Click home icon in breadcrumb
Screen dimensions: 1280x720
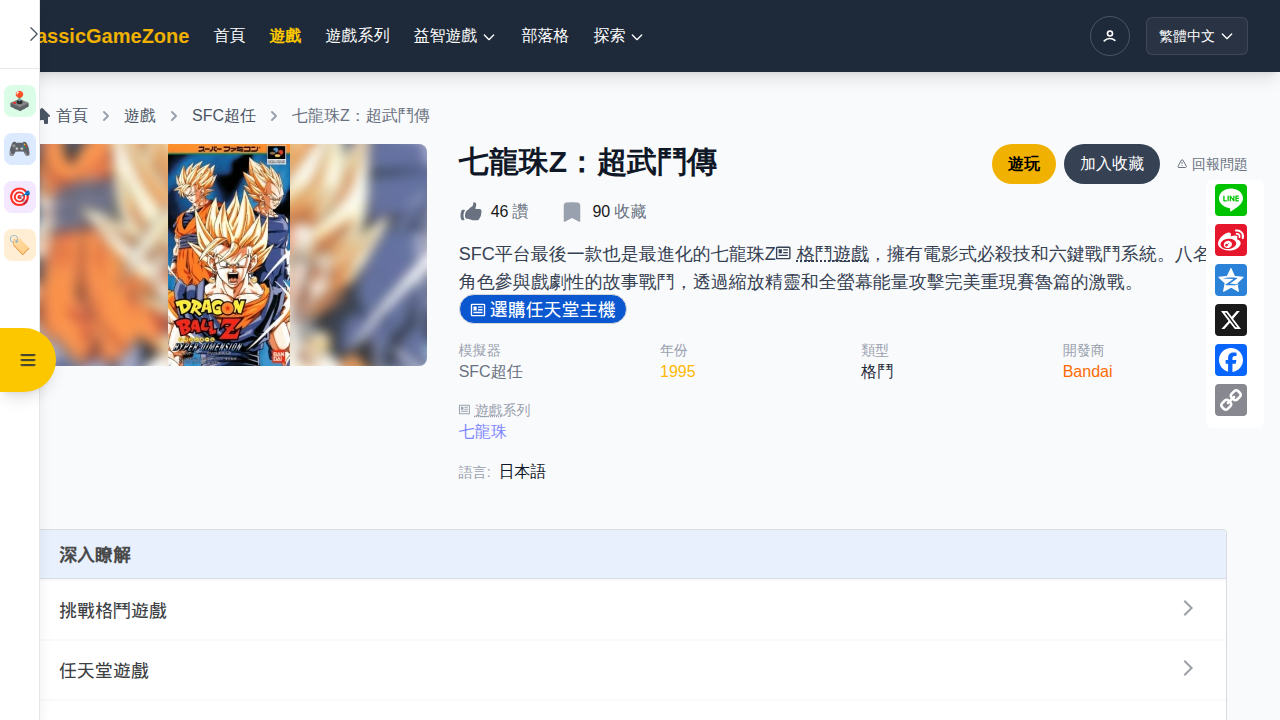[x=44, y=116]
